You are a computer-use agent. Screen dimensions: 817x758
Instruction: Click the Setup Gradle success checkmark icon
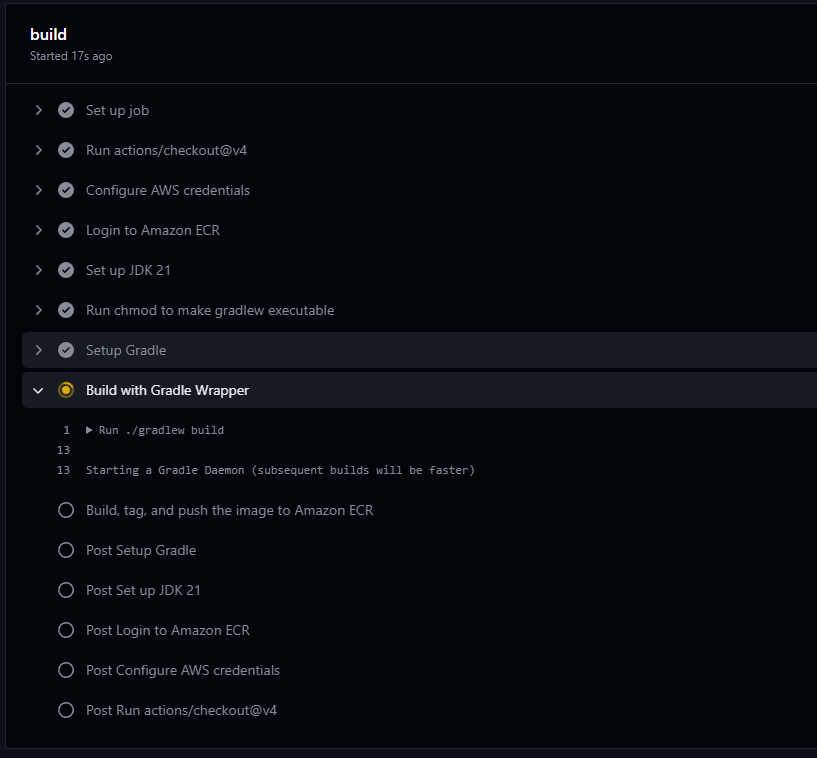[66, 350]
